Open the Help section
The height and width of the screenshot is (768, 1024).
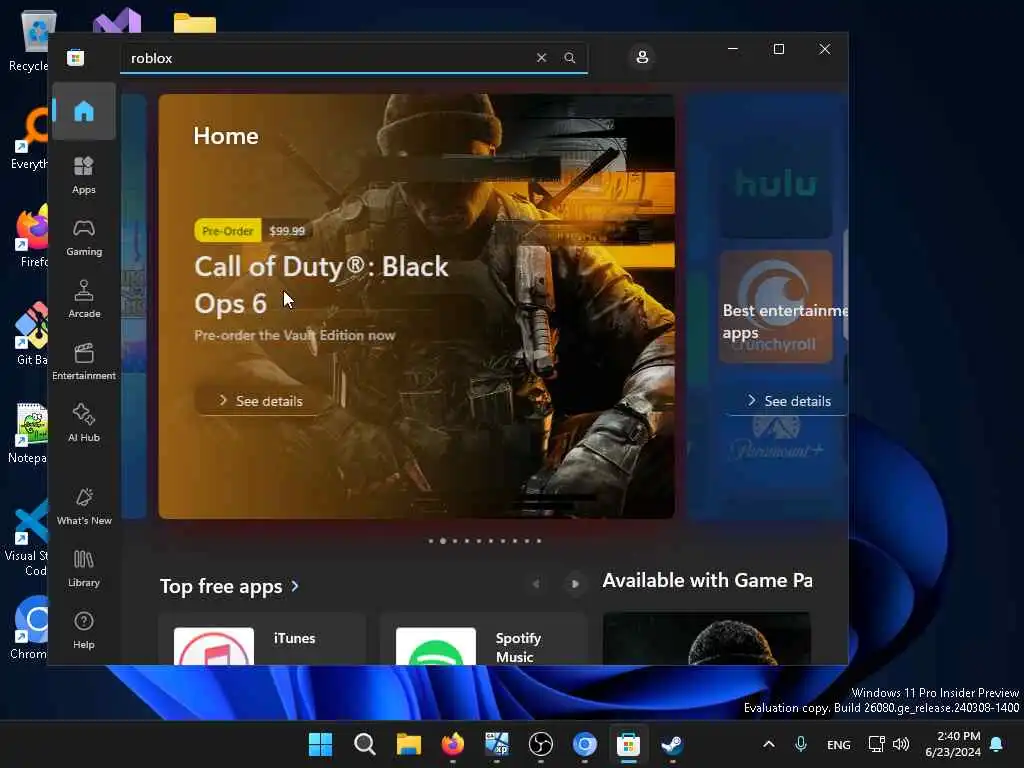click(x=84, y=631)
